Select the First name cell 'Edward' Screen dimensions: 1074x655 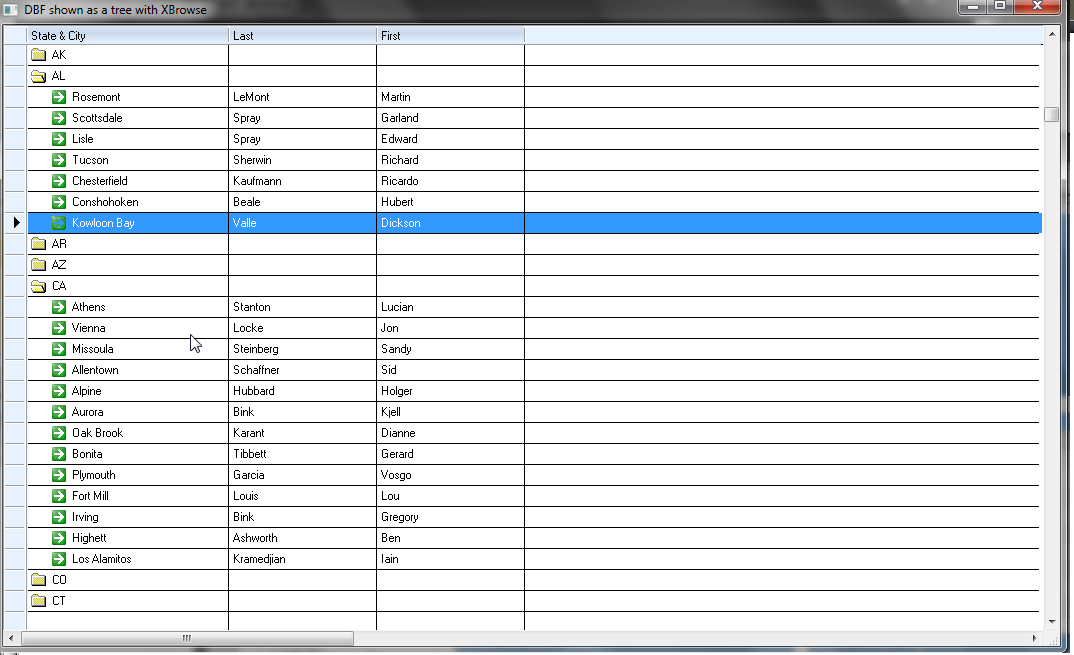(x=451, y=139)
